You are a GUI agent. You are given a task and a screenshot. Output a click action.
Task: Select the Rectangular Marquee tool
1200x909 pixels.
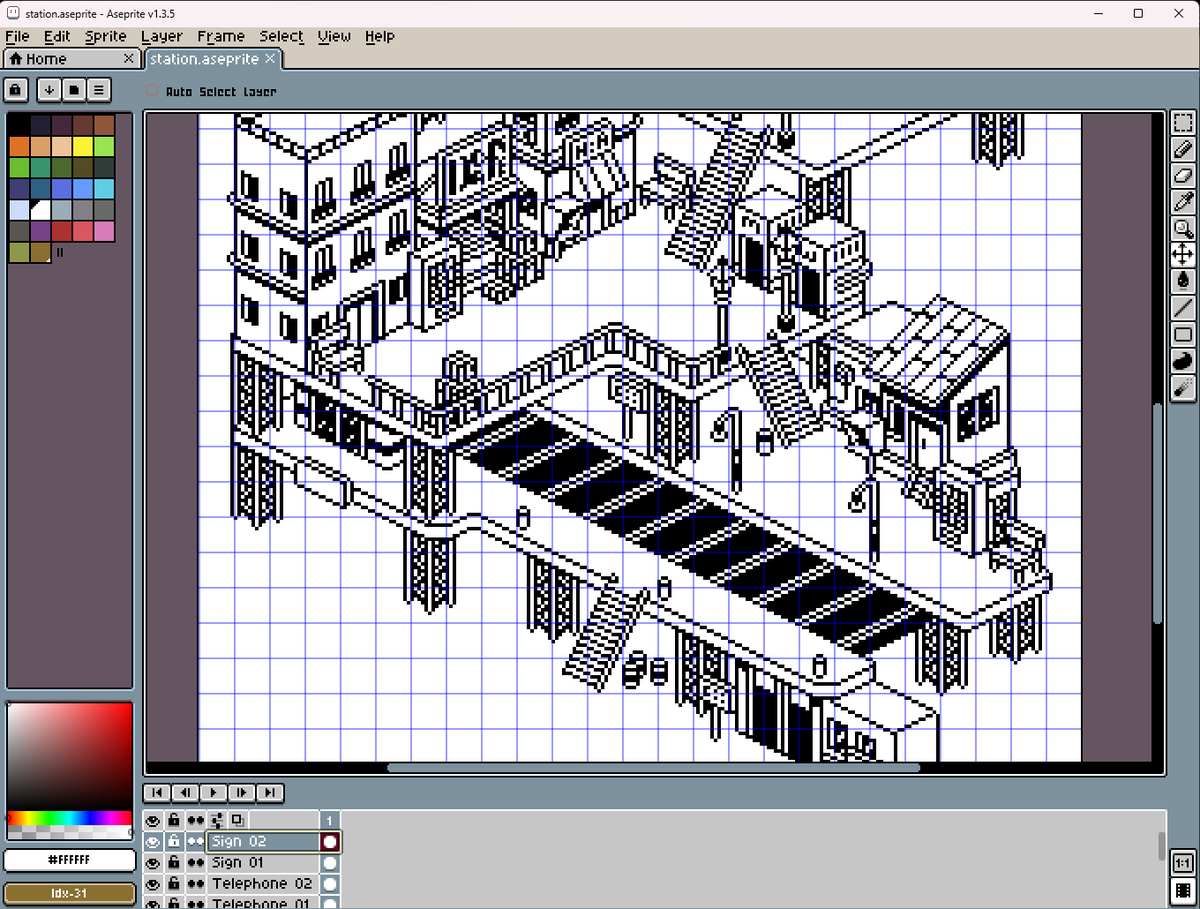tap(1183, 124)
